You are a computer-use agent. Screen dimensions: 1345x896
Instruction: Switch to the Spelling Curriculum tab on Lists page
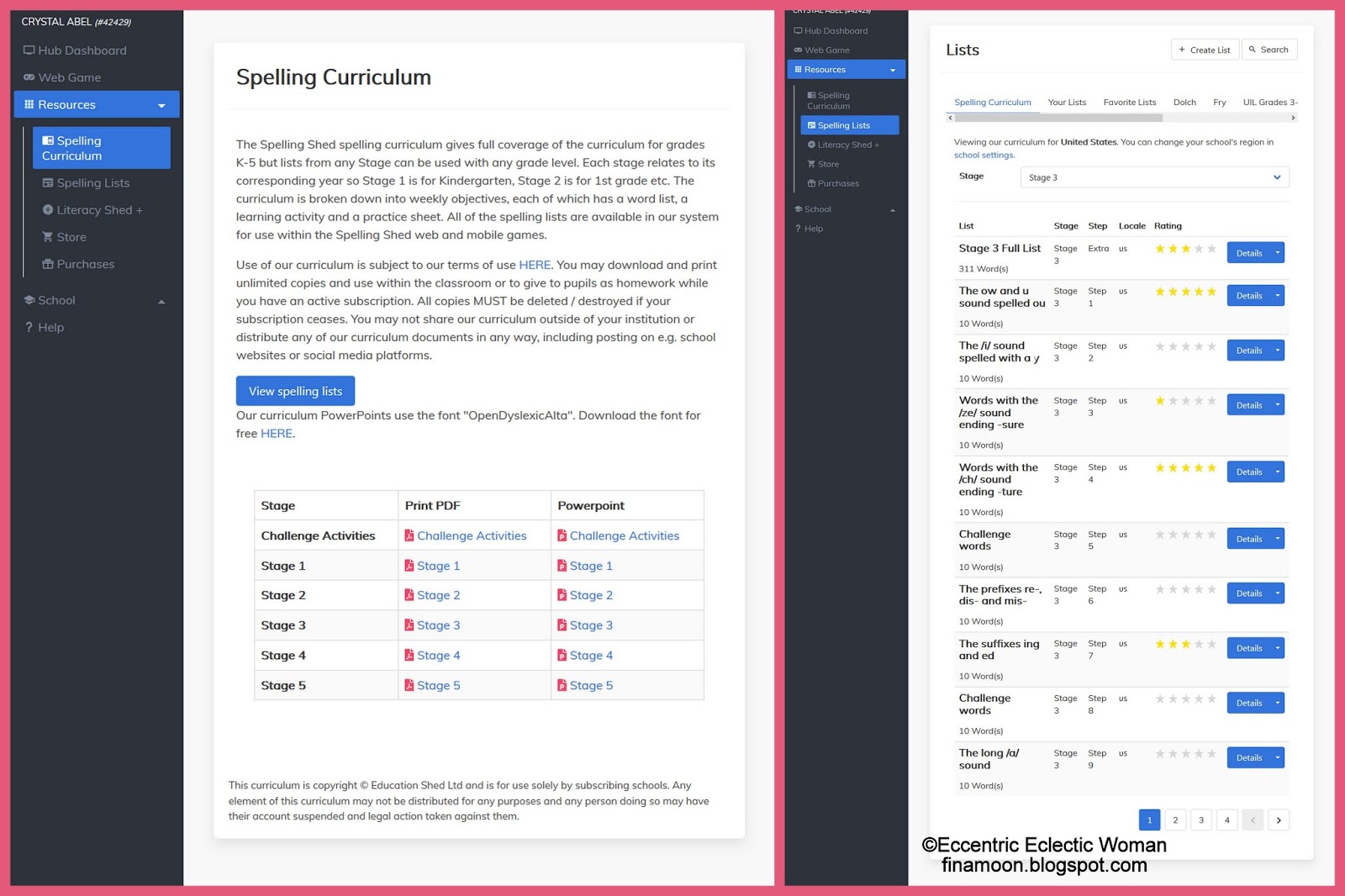tap(993, 103)
